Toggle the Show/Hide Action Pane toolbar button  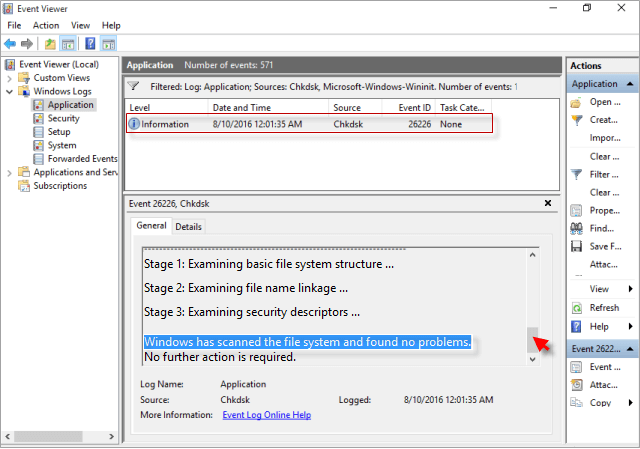108,44
